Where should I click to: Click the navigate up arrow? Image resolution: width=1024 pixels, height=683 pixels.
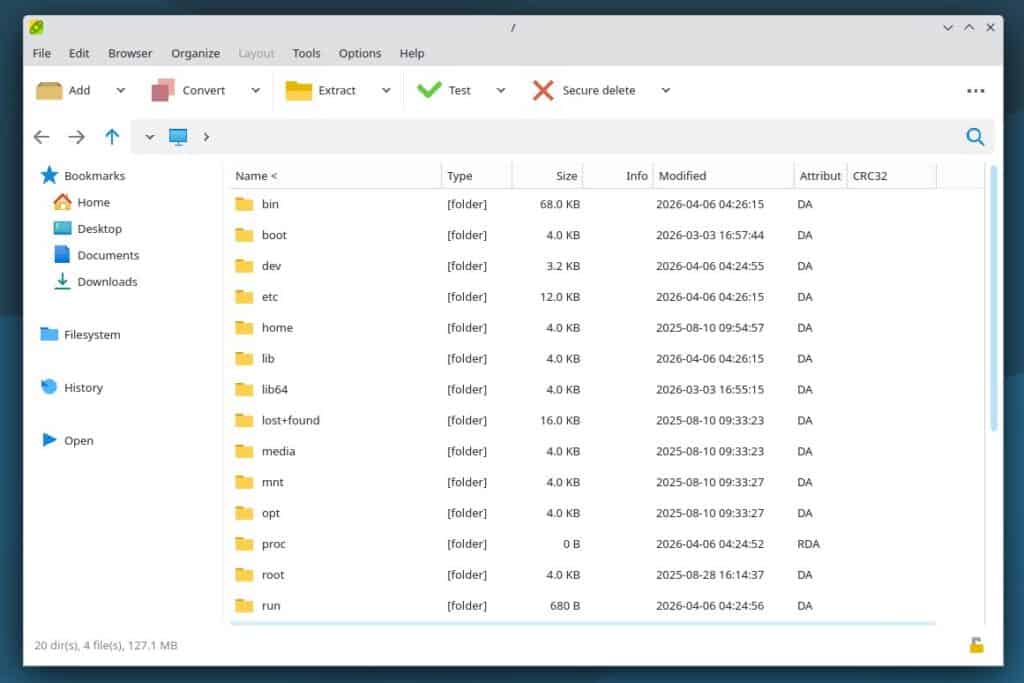(x=112, y=136)
